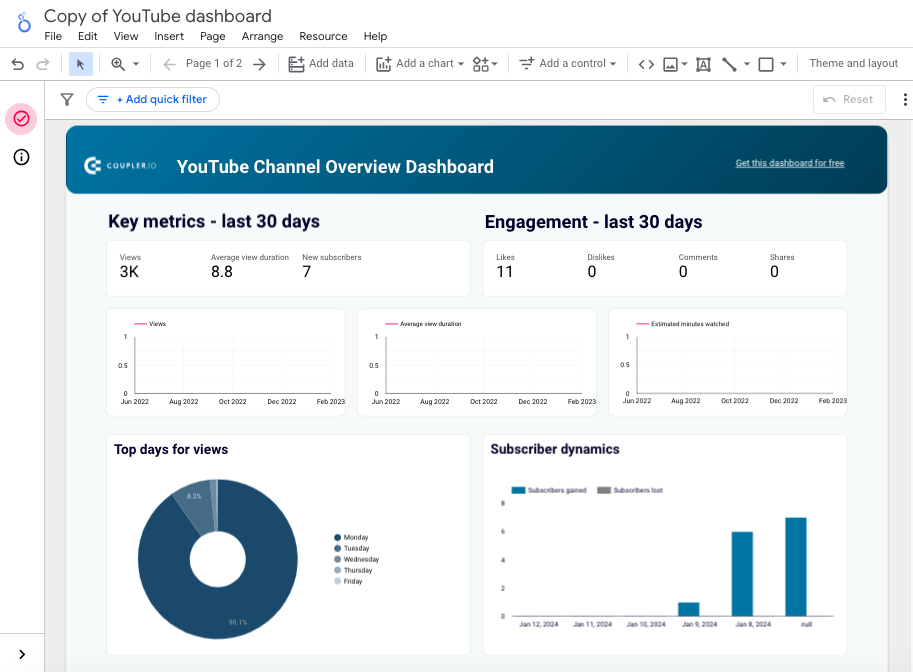Open the community visualizations dropdown
The height and width of the screenshot is (672, 913).
492,63
